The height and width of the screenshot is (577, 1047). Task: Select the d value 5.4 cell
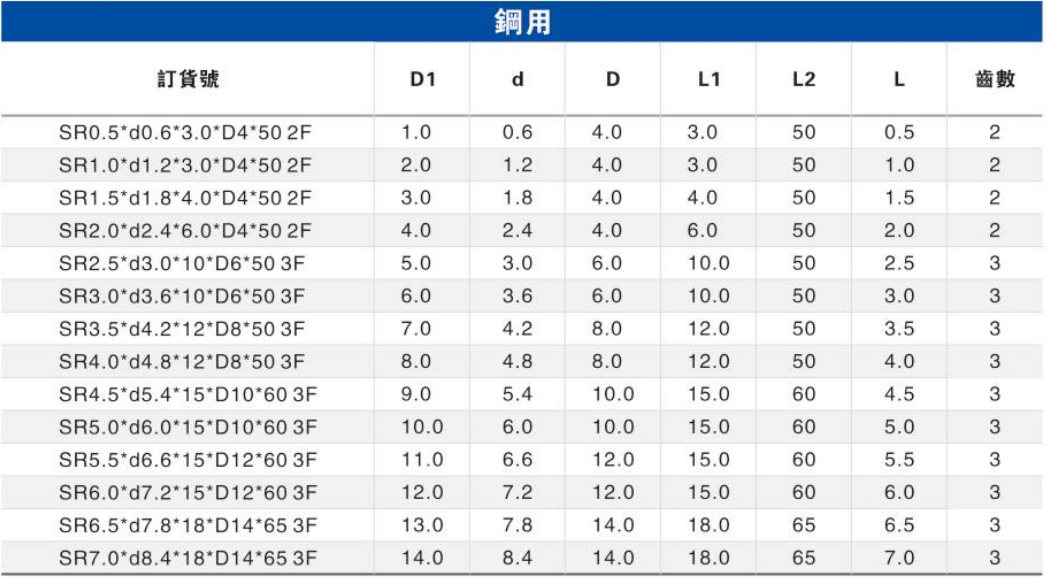coord(517,395)
